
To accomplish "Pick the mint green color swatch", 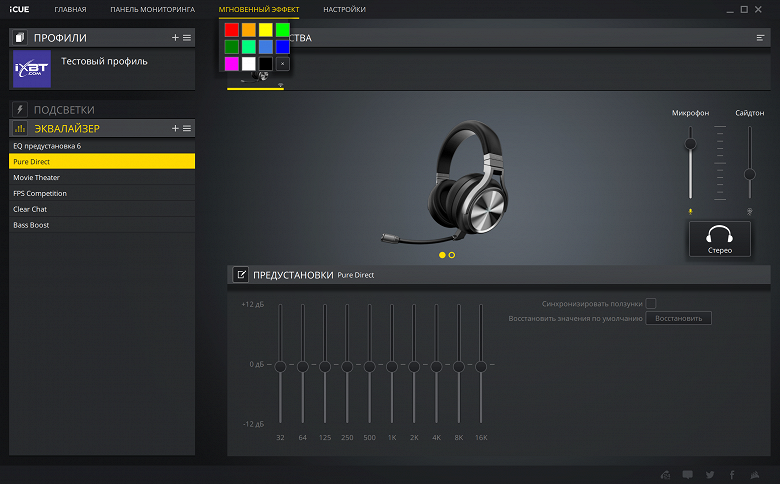I will pos(249,47).
